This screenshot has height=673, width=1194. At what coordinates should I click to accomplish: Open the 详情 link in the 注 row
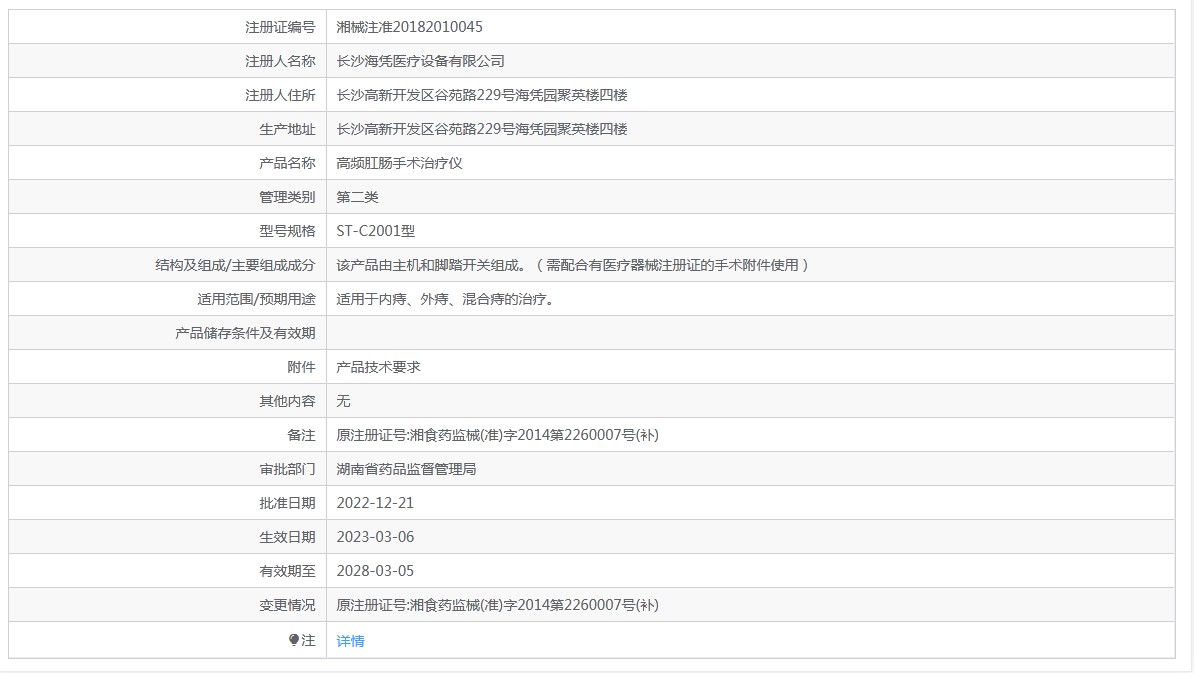(x=350, y=641)
